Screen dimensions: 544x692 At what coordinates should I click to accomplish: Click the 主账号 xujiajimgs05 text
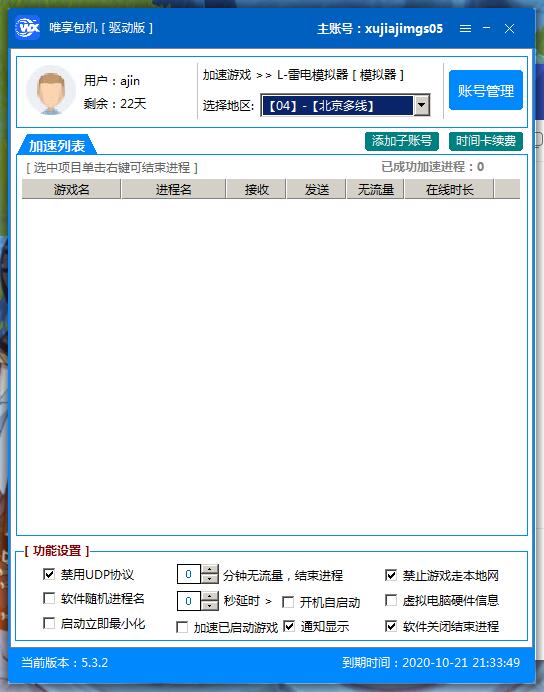click(380, 29)
